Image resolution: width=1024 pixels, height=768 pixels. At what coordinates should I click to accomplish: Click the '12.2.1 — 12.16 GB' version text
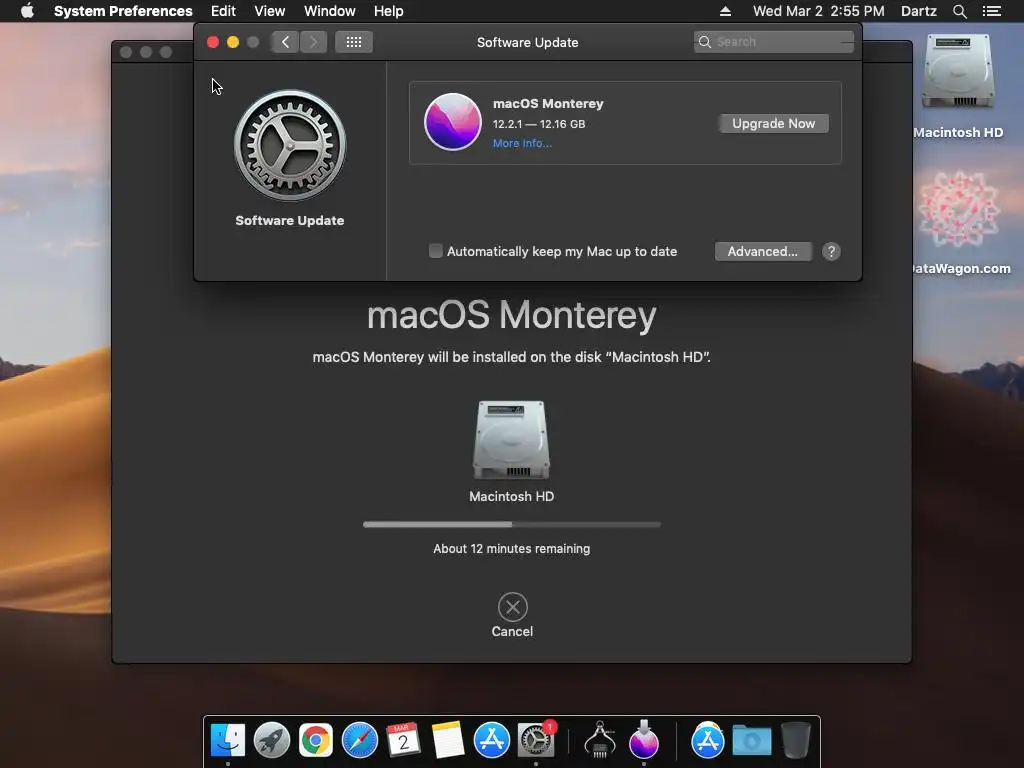tap(539, 124)
